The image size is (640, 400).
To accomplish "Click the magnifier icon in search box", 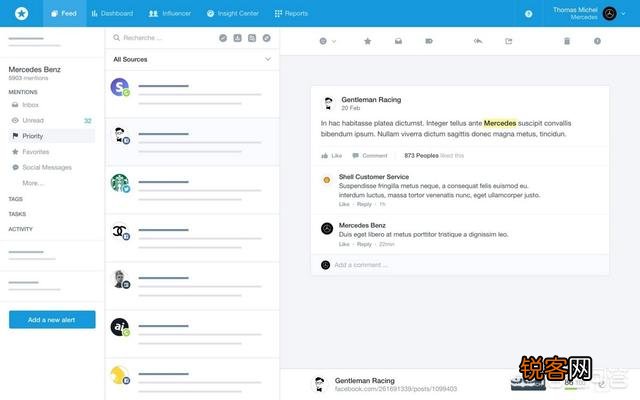I will tap(116, 38).
